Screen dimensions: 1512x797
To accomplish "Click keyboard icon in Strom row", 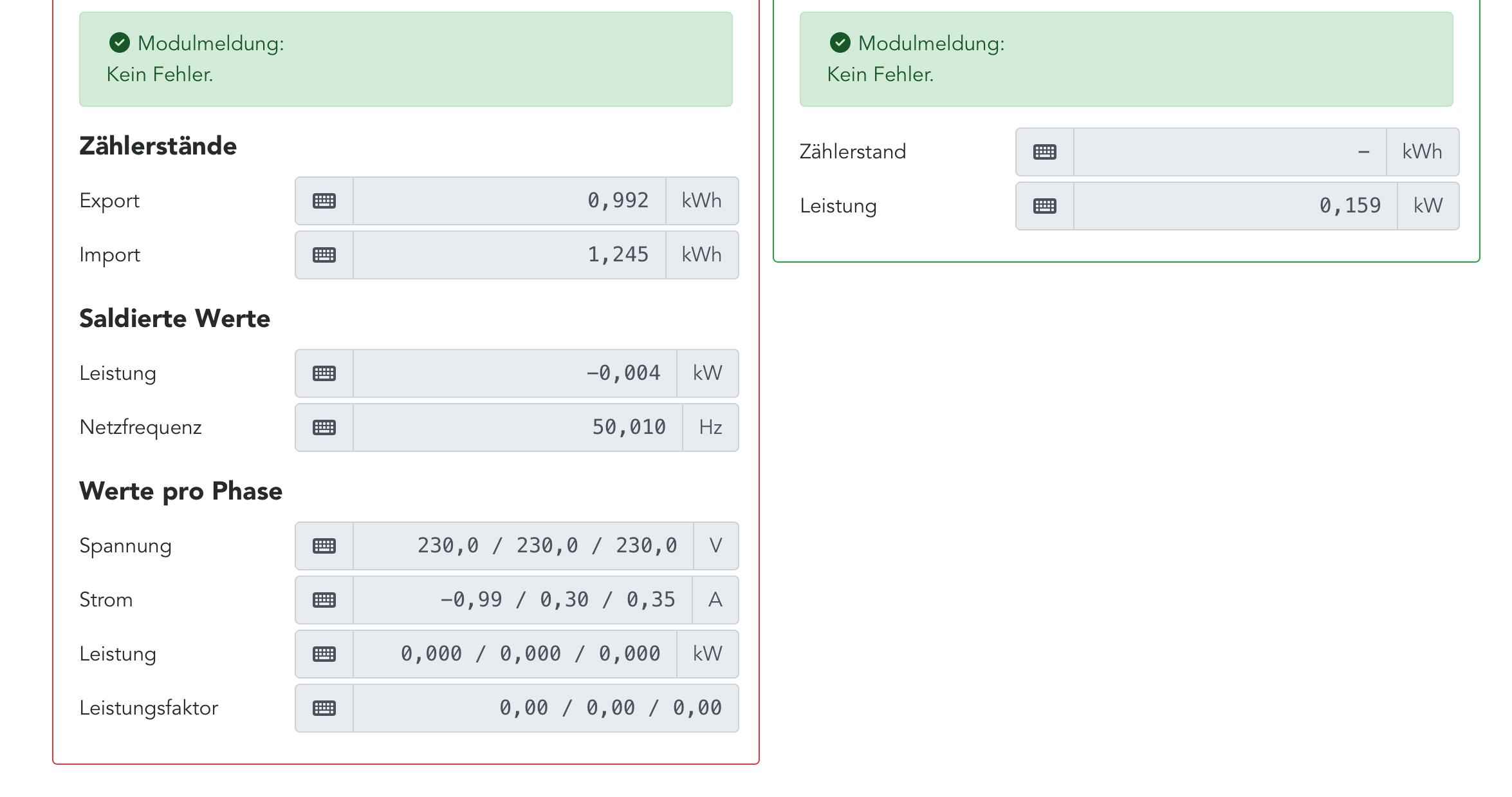I will coord(324,600).
